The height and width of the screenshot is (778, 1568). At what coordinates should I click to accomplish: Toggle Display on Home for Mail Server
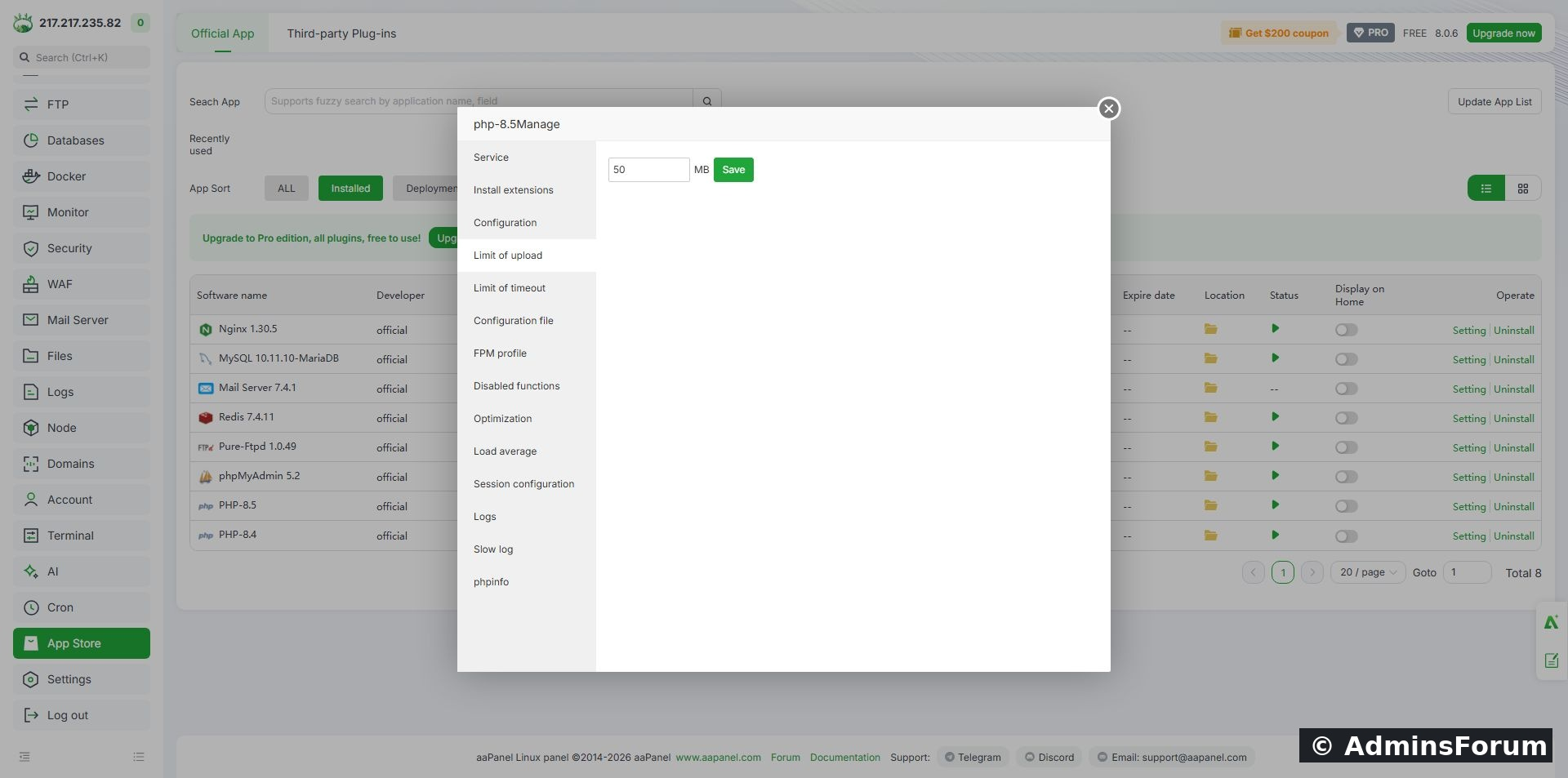click(x=1347, y=389)
